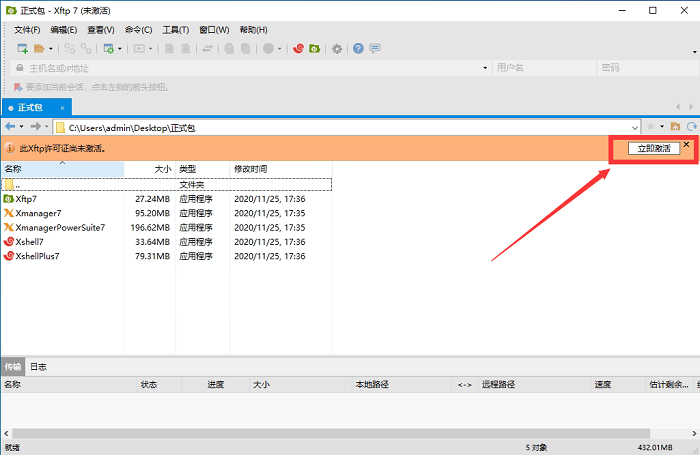
Task: Expand the forward history dropdown arrow
Action: coord(46,127)
